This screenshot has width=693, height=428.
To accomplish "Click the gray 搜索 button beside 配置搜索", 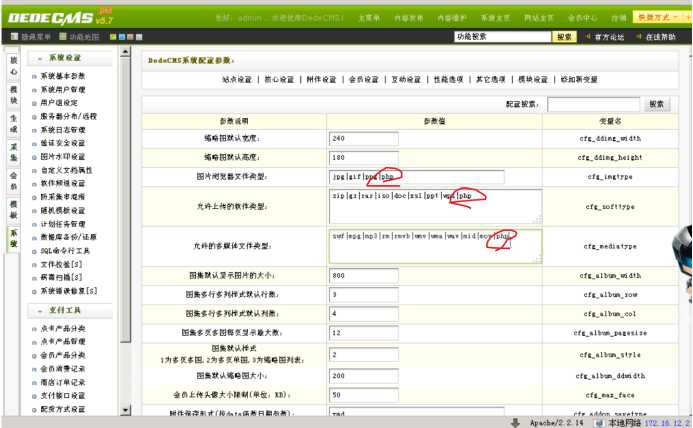I will (x=656, y=105).
